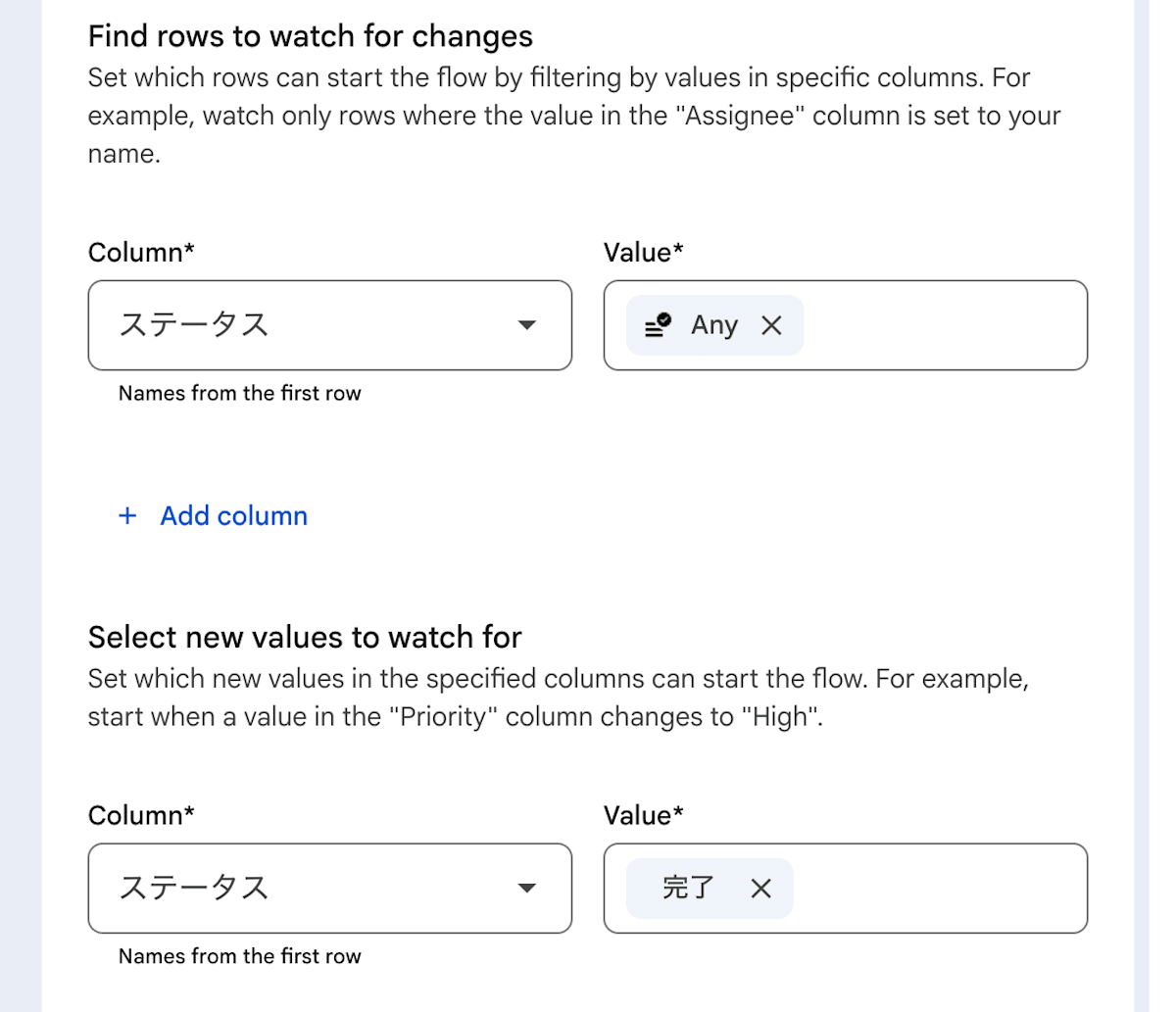Viewport: 1176px width, 1012px height.
Task: Remove the 完了 value chip
Action: [760, 889]
